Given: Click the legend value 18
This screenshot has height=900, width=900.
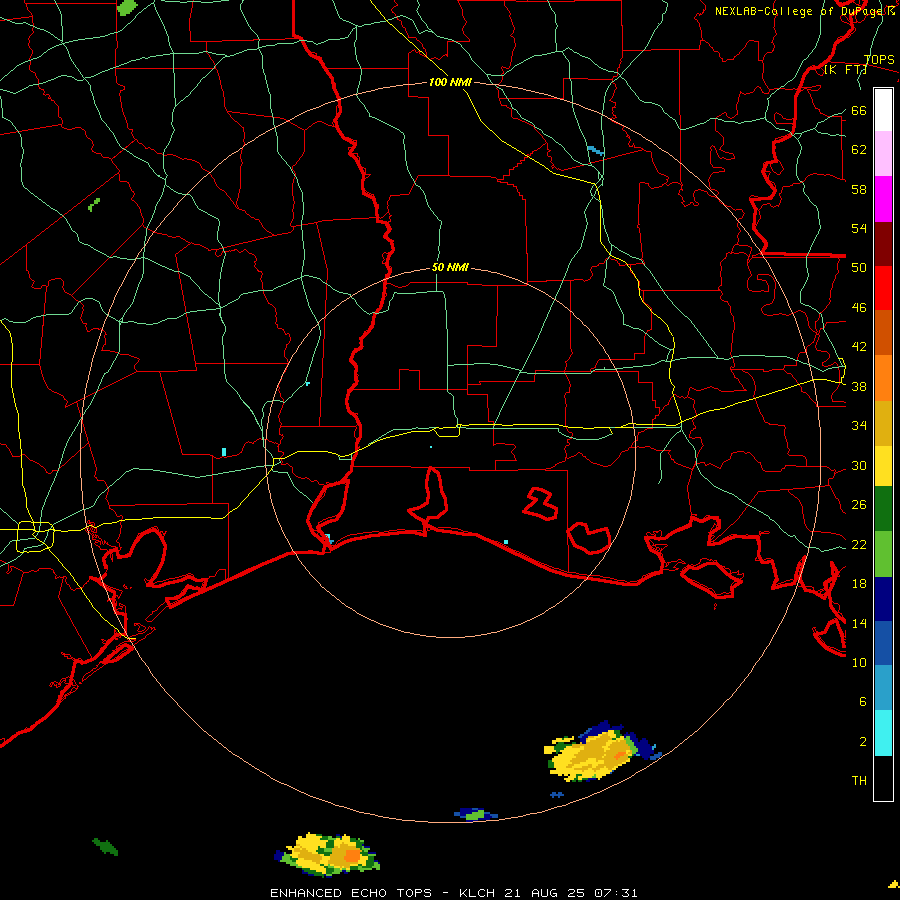Looking at the screenshot, I should [x=859, y=584].
